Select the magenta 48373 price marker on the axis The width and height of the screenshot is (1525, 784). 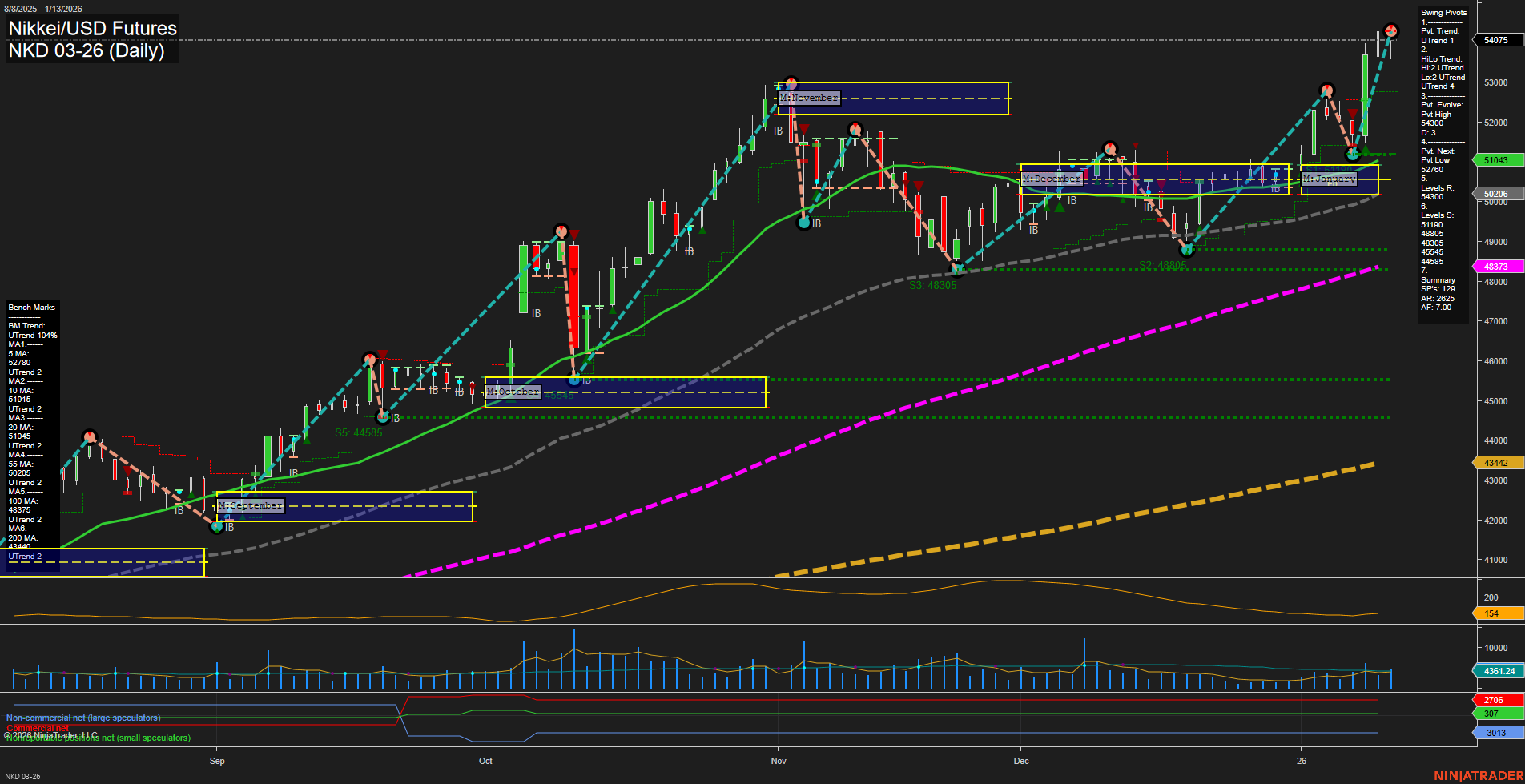pos(1497,266)
